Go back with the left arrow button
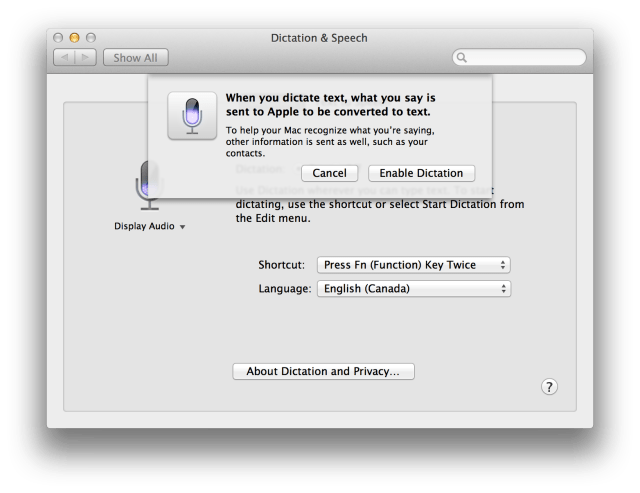 point(64,58)
